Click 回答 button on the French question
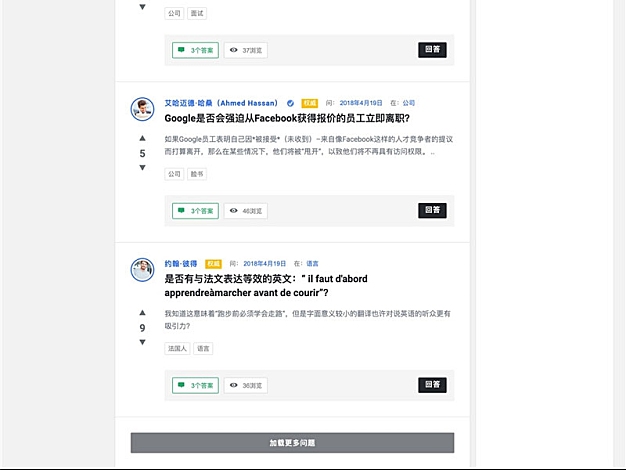Viewport: 626px width, 470px height. (432, 385)
